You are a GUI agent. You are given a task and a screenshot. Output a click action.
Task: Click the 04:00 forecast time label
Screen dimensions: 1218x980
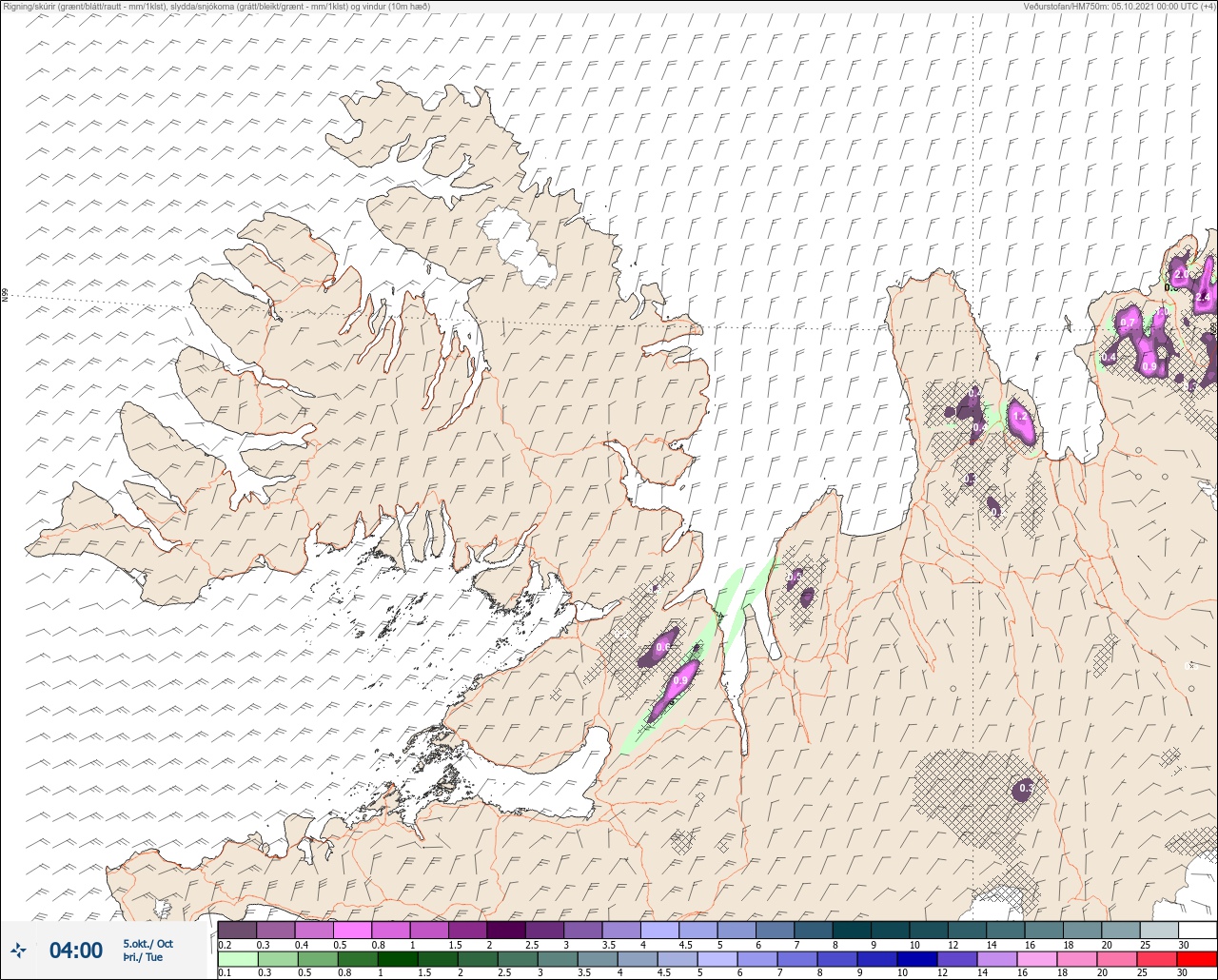76,950
